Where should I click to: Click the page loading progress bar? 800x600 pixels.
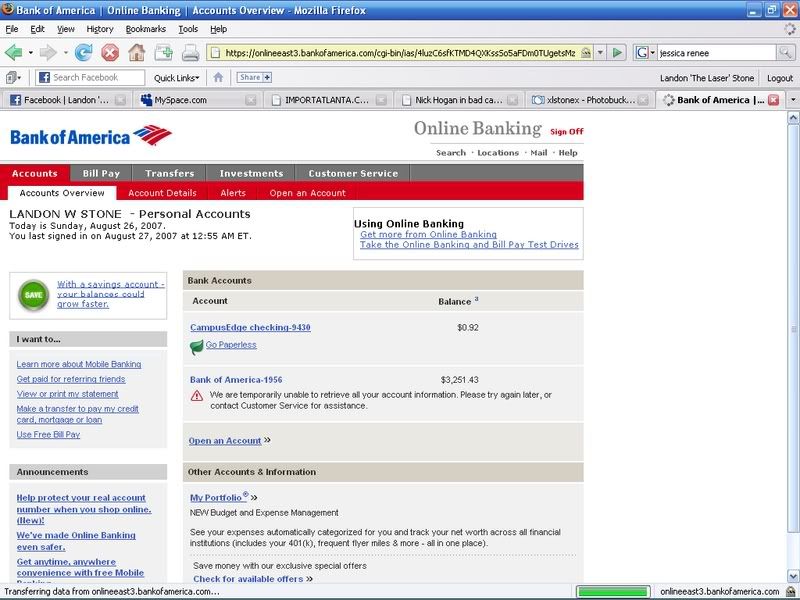click(x=613, y=591)
